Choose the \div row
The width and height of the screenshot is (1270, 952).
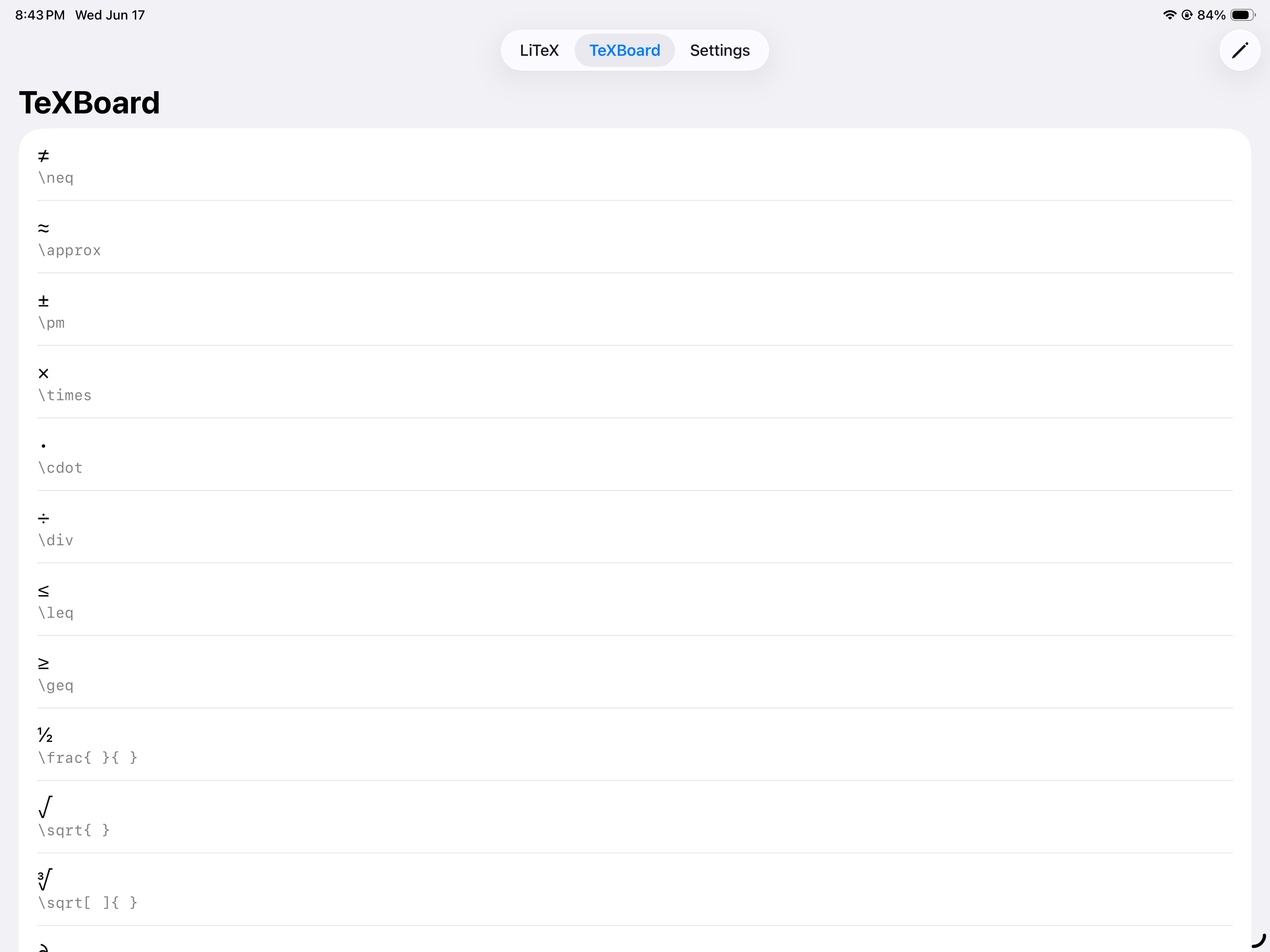click(x=635, y=527)
